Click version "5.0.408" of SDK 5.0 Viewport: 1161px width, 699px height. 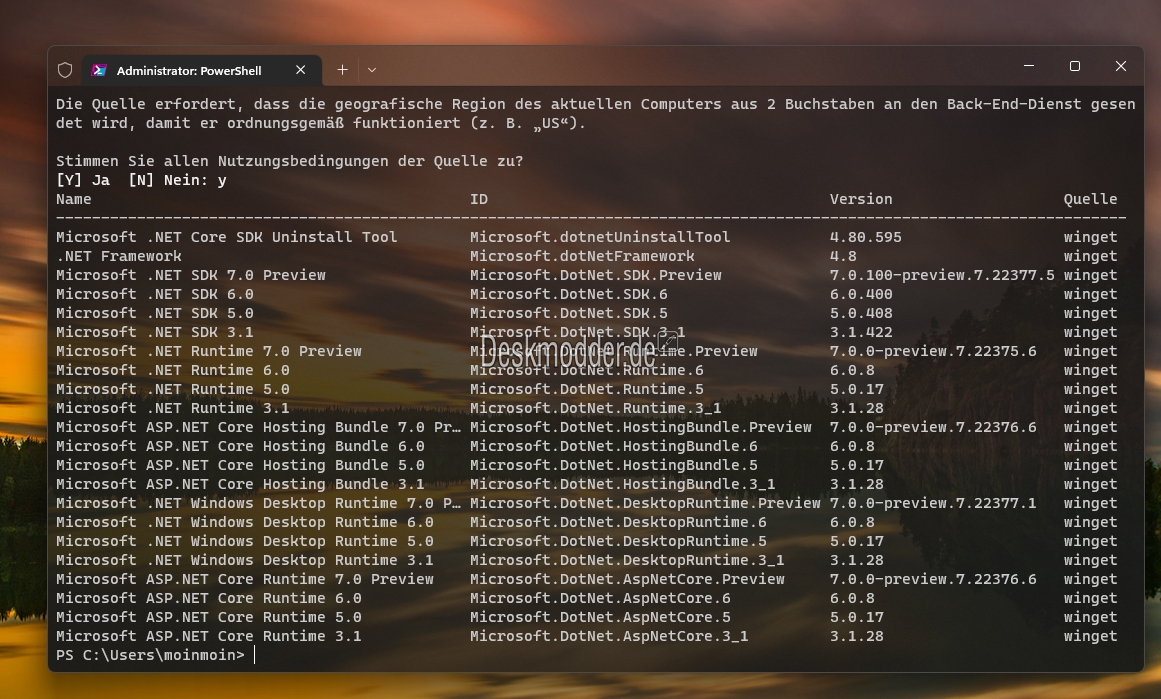pos(861,313)
